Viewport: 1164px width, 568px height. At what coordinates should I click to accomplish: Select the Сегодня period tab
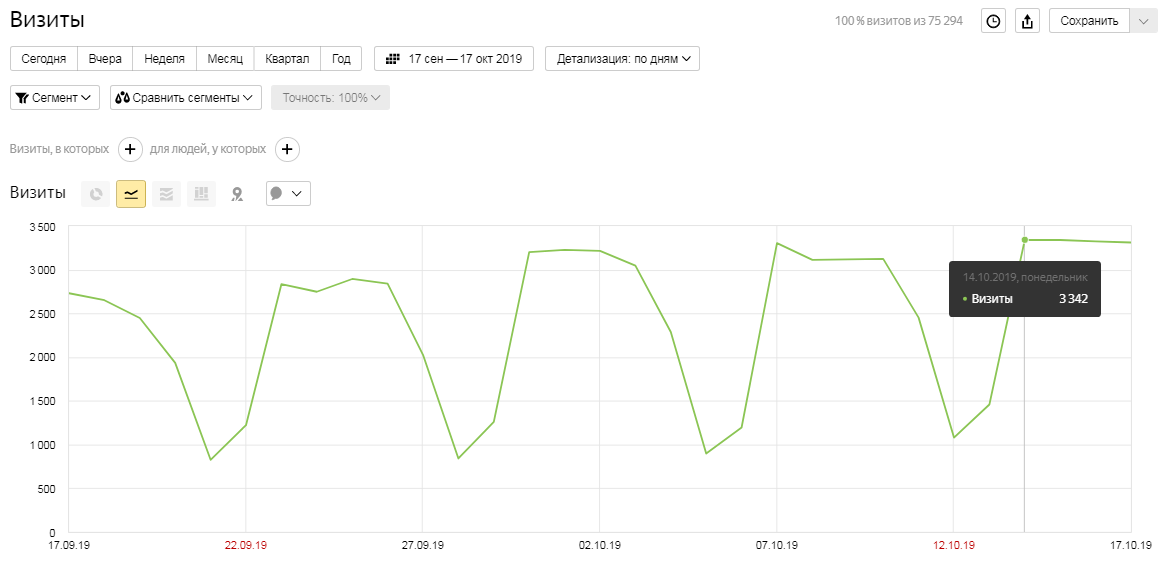click(43, 59)
